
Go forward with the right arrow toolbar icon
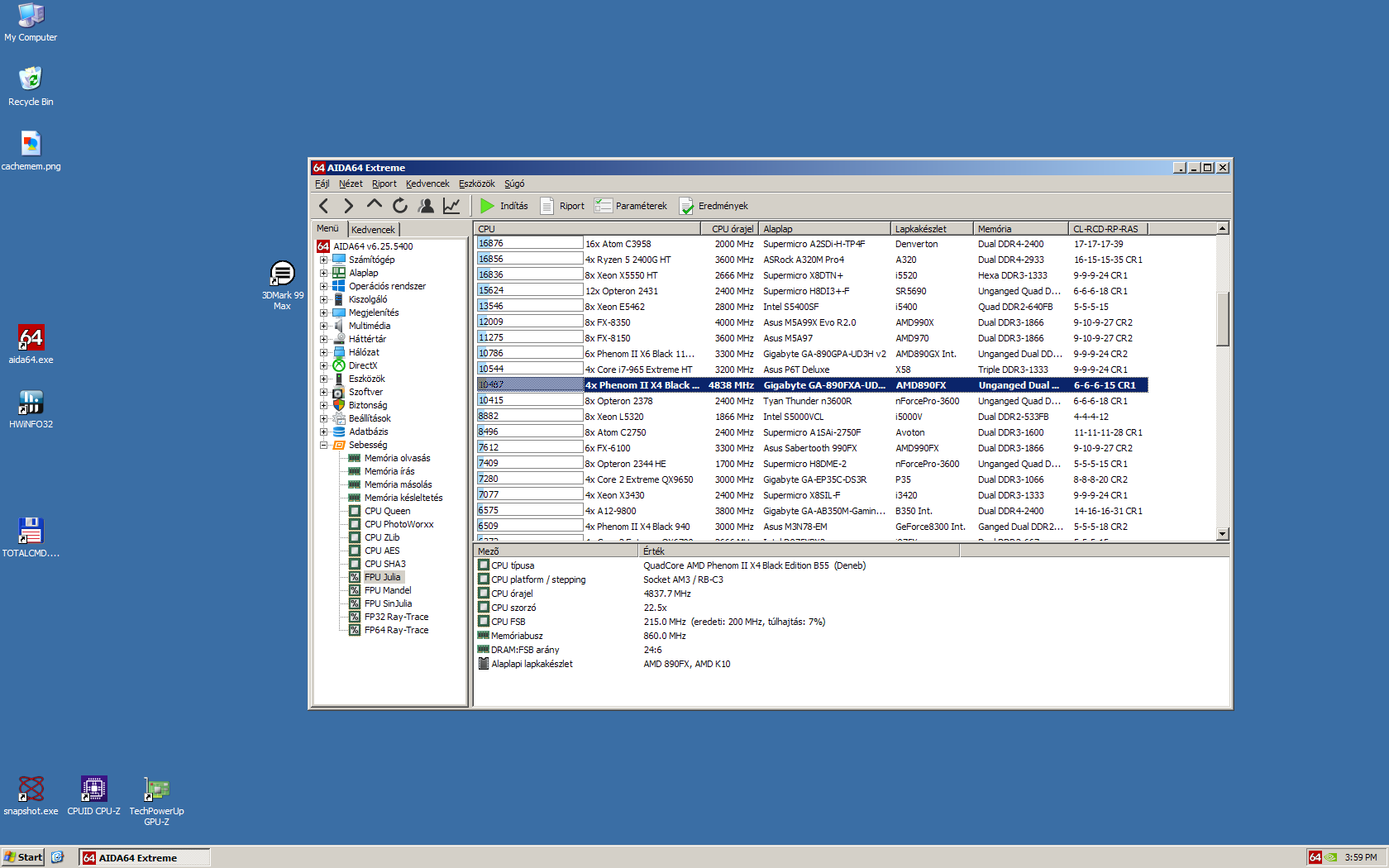coord(349,206)
